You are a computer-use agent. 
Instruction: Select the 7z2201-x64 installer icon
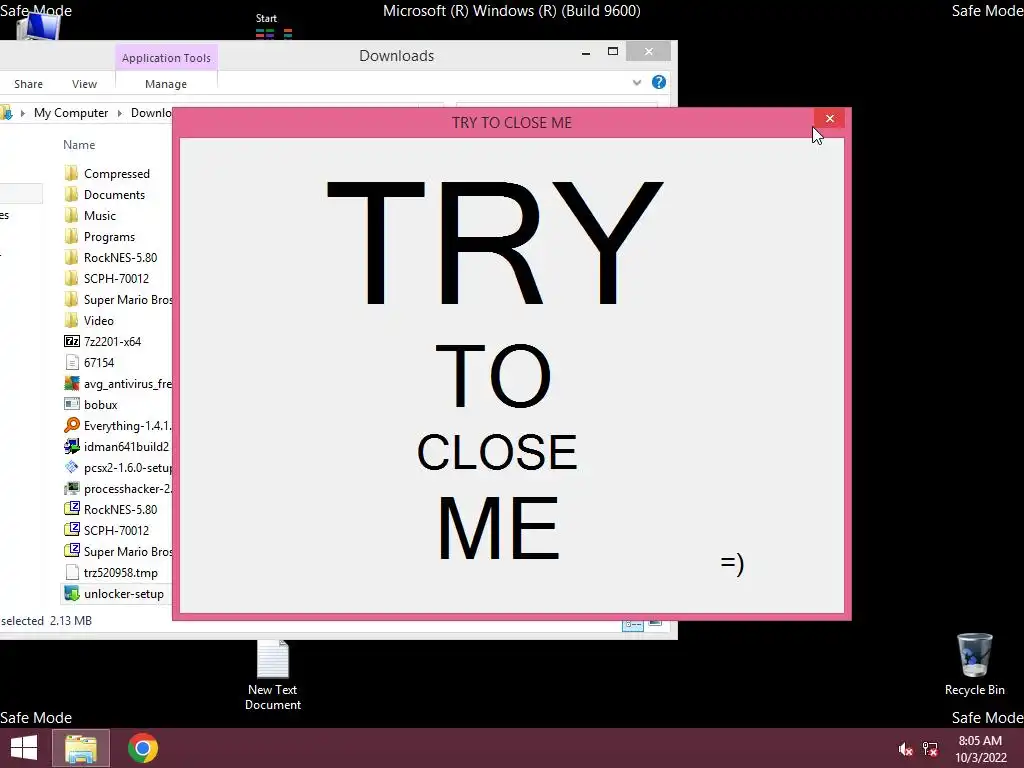coord(72,342)
